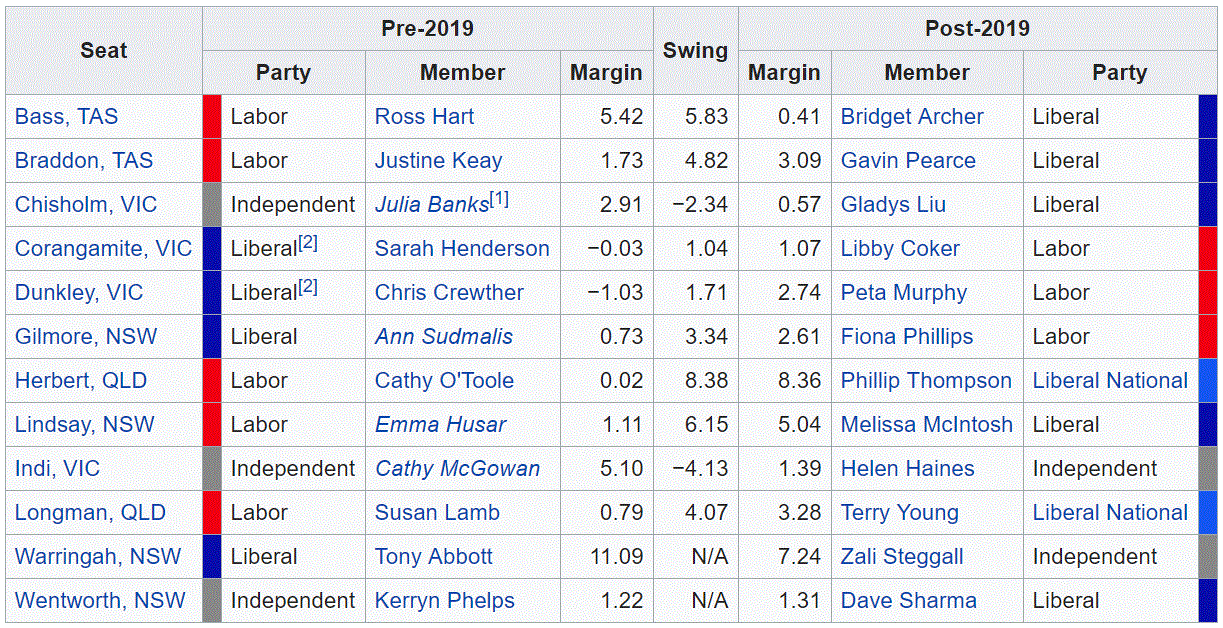Click the Swing column header
This screenshot has height=628, width=1223.
695,51
